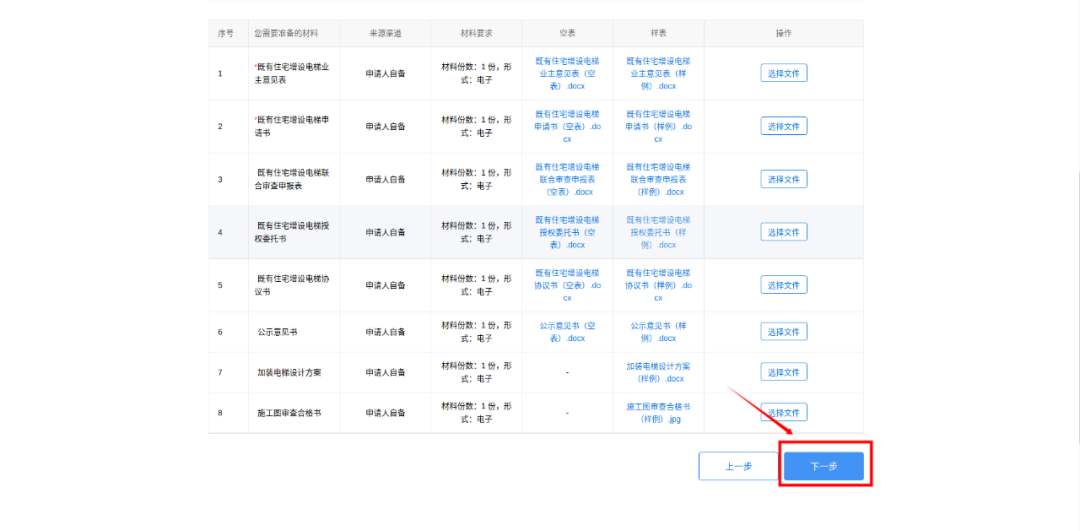Click 选择文件 for 加装电梯设计方案 row
The width and height of the screenshot is (1080, 531).
(x=783, y=372)
